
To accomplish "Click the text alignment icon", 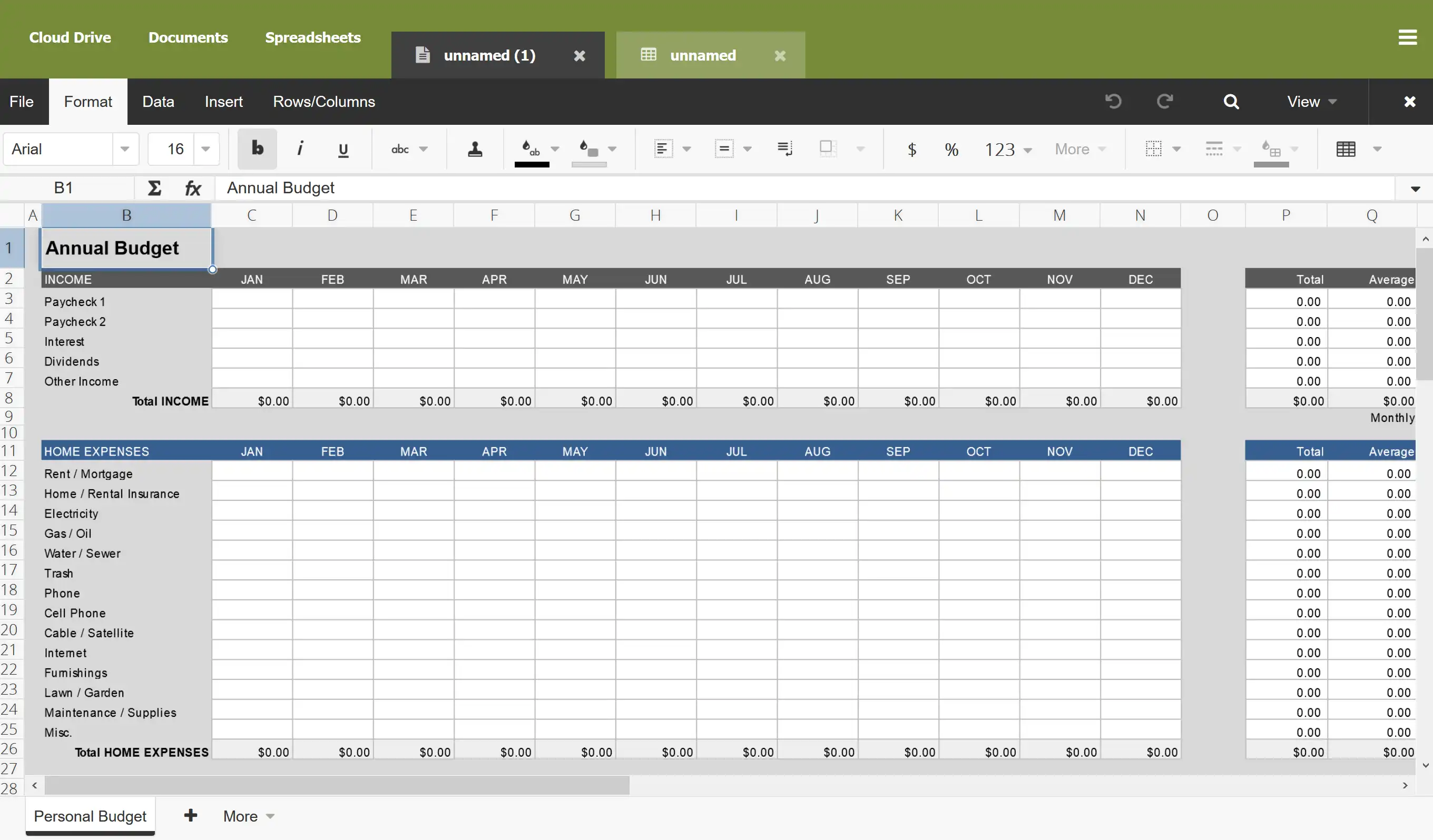I will [661, 148].
